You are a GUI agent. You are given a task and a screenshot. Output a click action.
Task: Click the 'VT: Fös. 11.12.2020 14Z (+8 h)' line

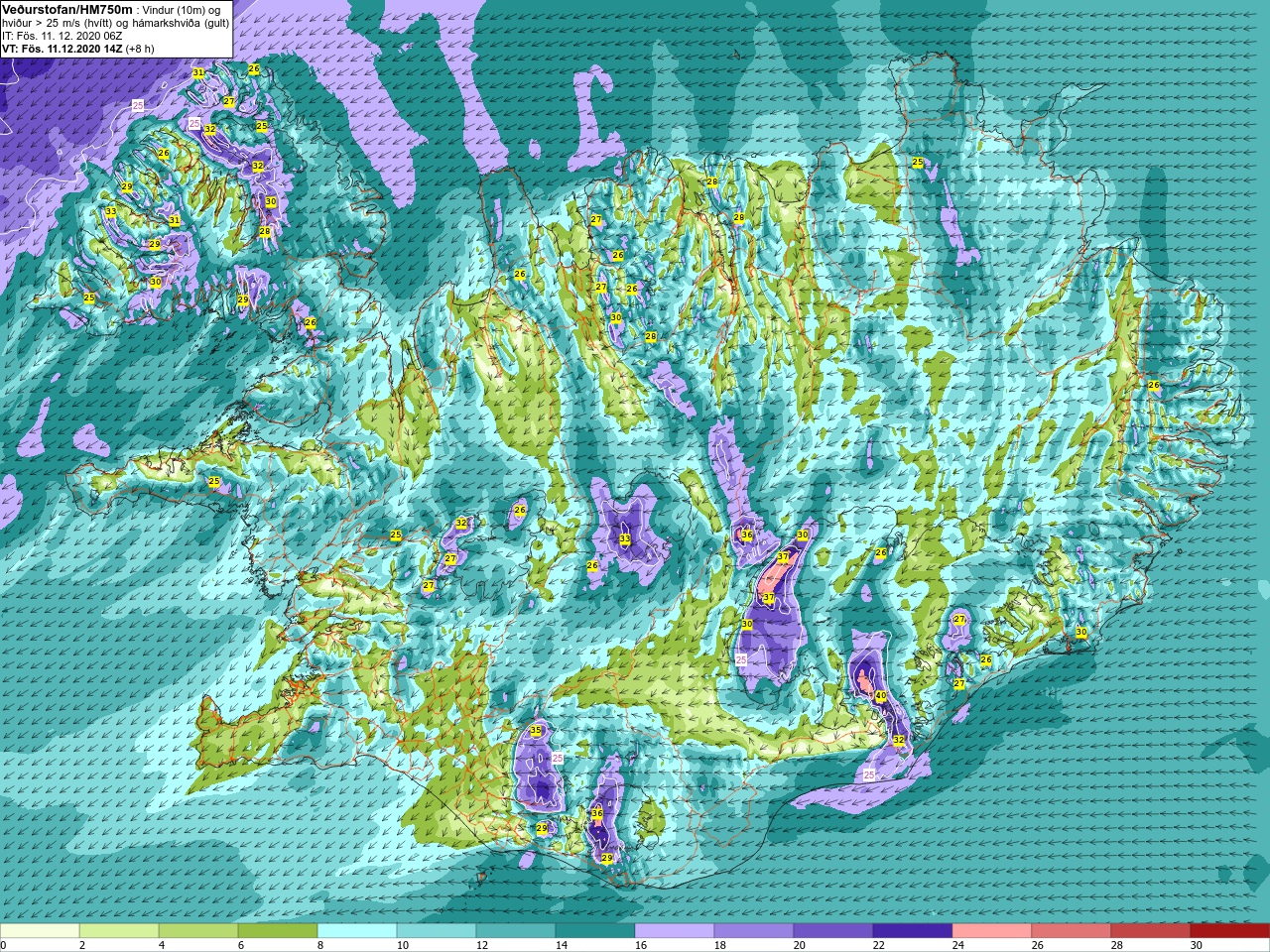77,48
